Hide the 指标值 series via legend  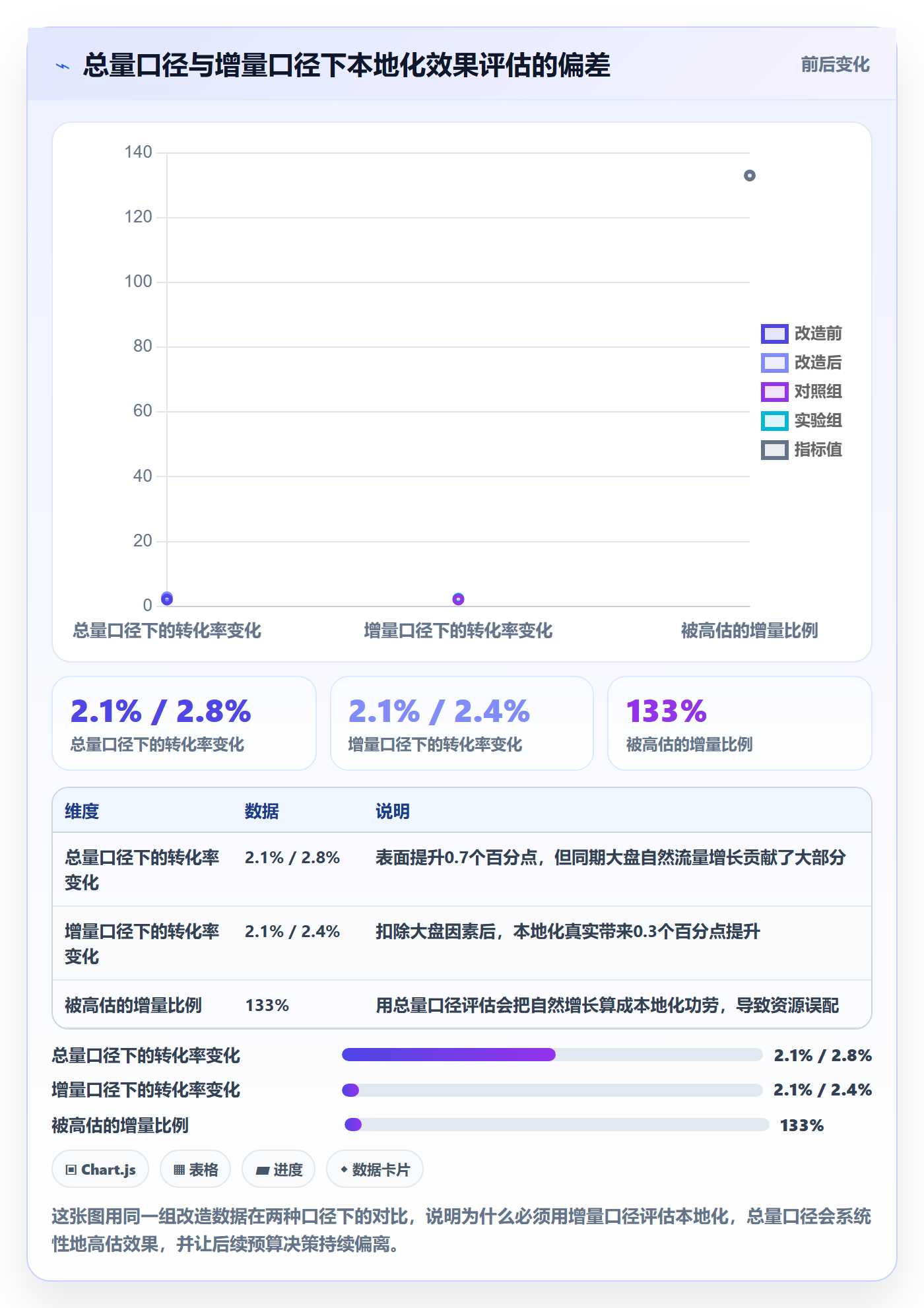774,449
